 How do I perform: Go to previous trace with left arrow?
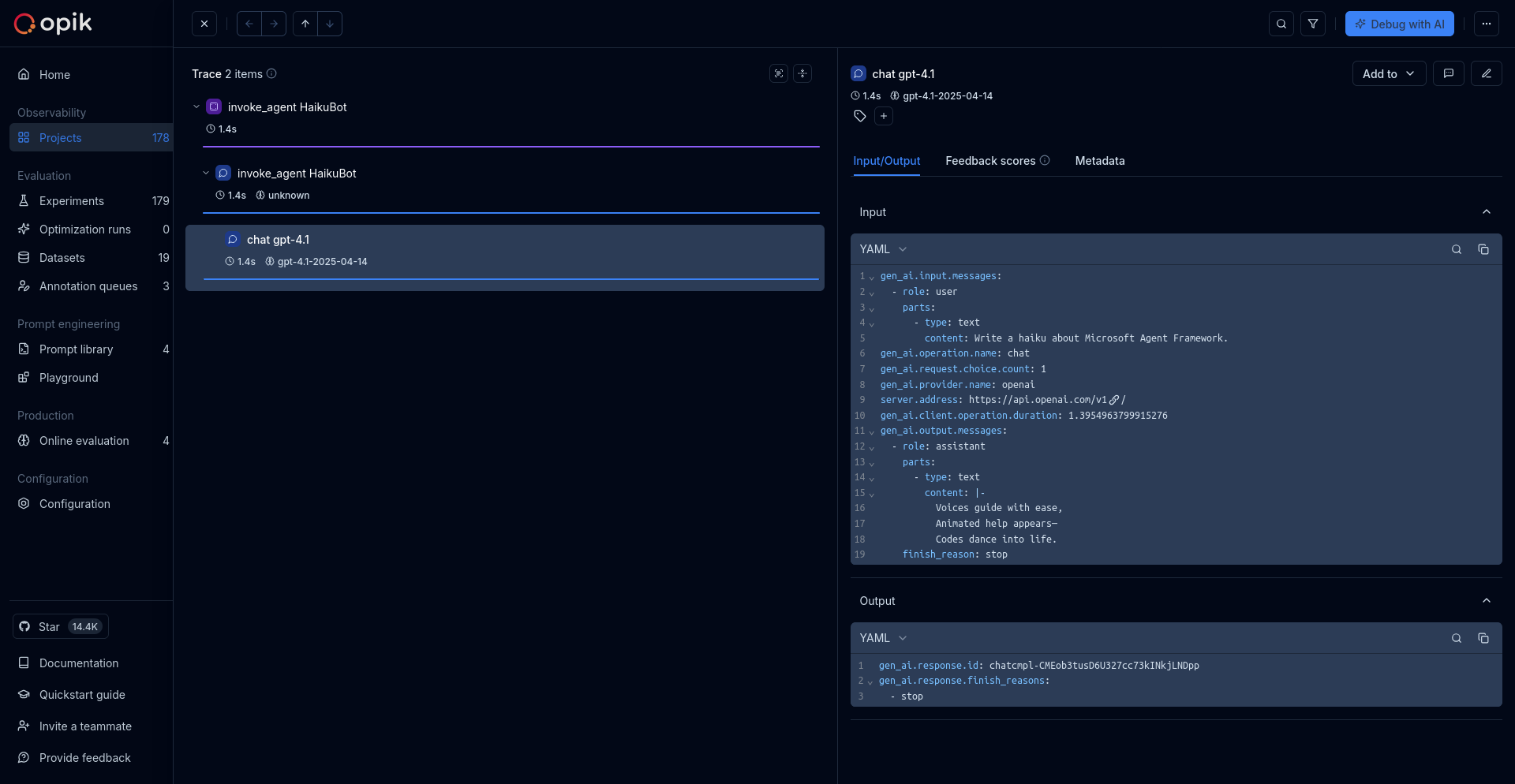[x=249, y=24]
